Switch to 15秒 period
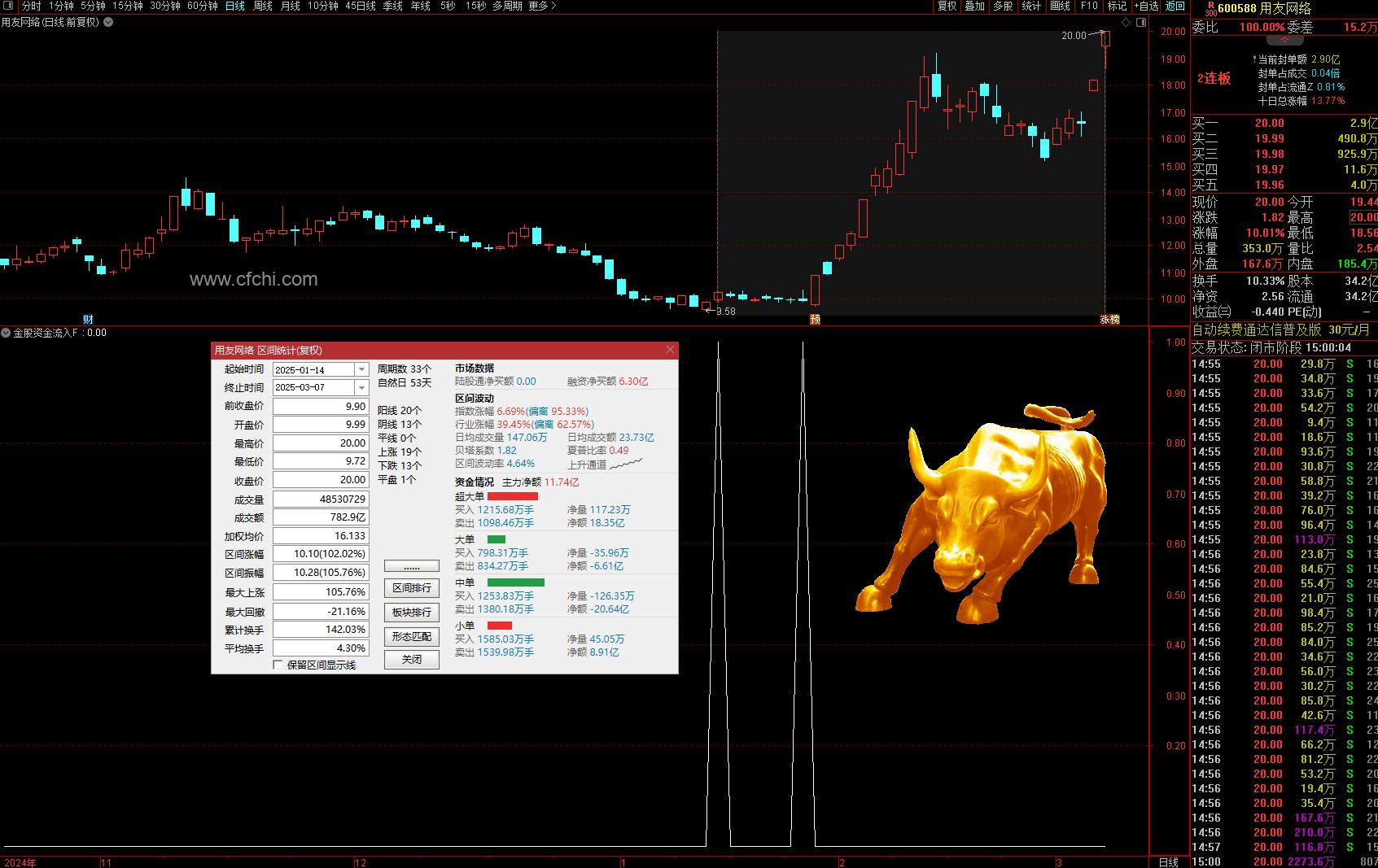Screen dimensions: 1378x868 pos(476,6)
